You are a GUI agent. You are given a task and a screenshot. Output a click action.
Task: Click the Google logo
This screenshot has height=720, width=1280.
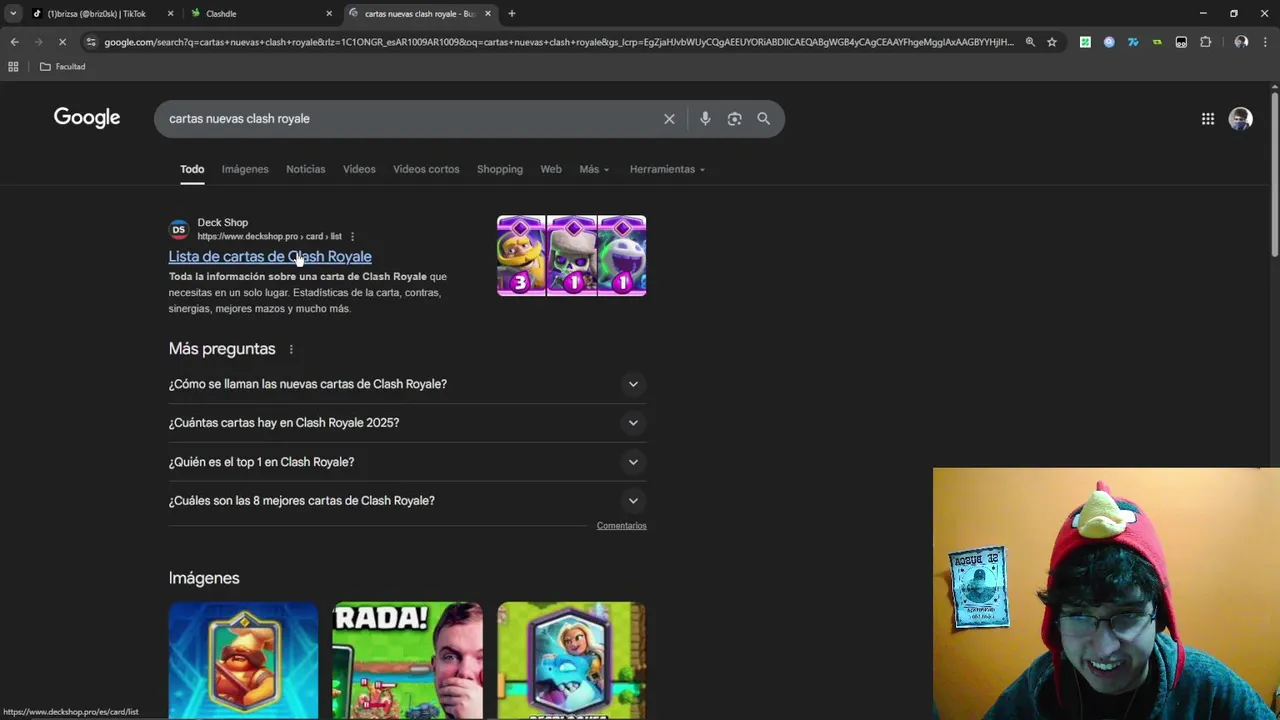pyautogui.click(x=87, y=118)
